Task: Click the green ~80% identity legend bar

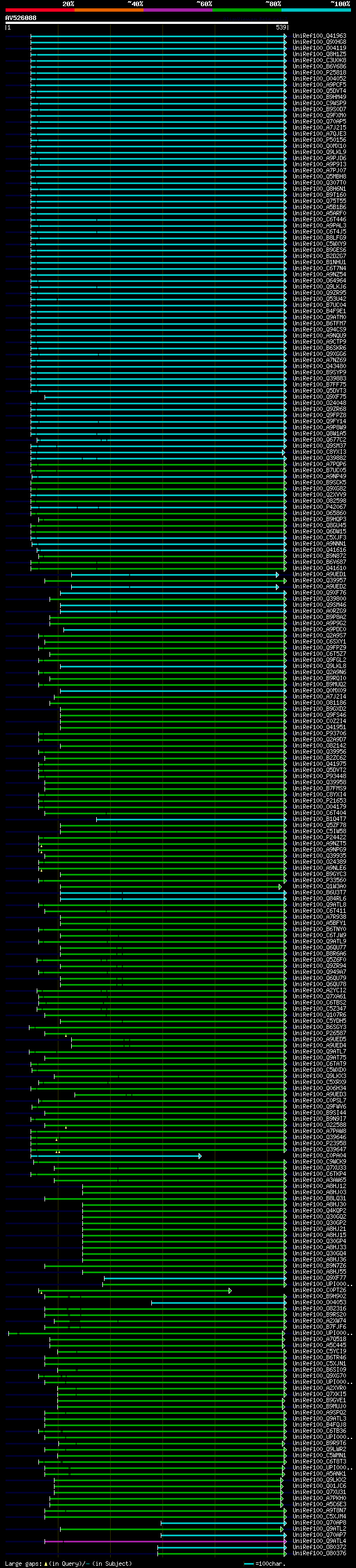Action: tap(247, 10)
